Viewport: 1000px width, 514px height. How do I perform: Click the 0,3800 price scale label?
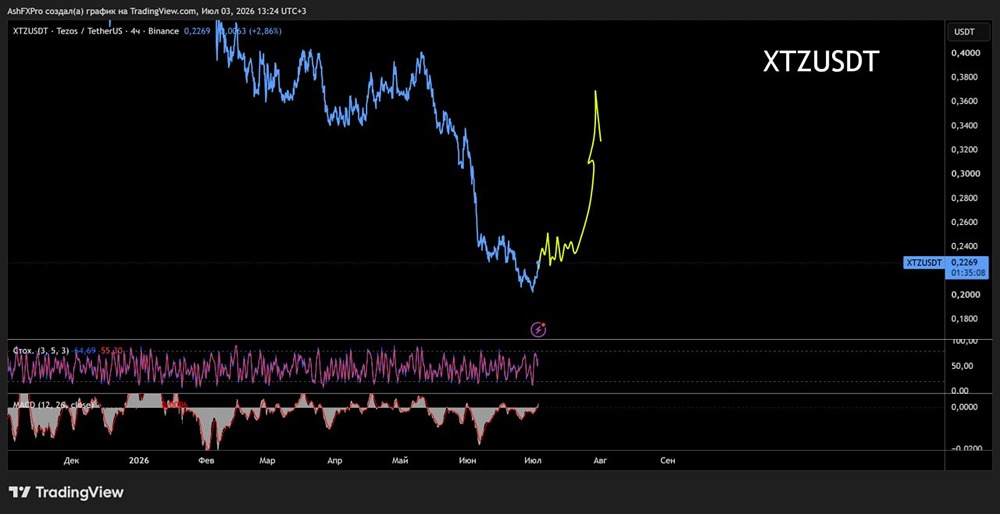click(962, 77)
